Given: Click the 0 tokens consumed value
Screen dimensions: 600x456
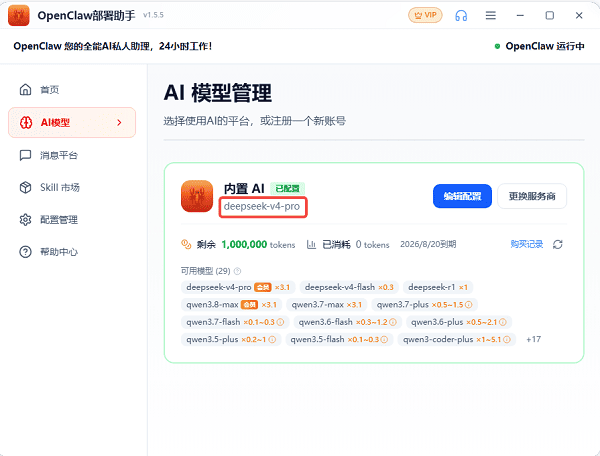Looking at the screenshot, I should [372, 244].
